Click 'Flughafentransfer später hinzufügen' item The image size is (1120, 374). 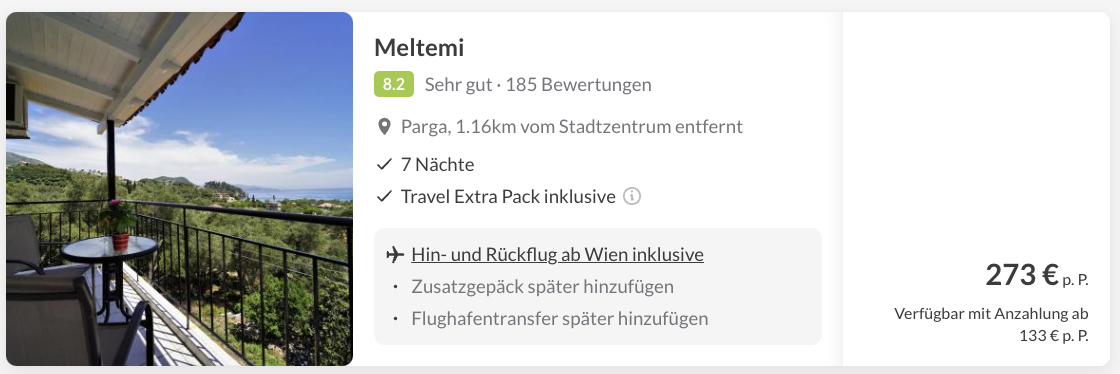pos(559,318)
